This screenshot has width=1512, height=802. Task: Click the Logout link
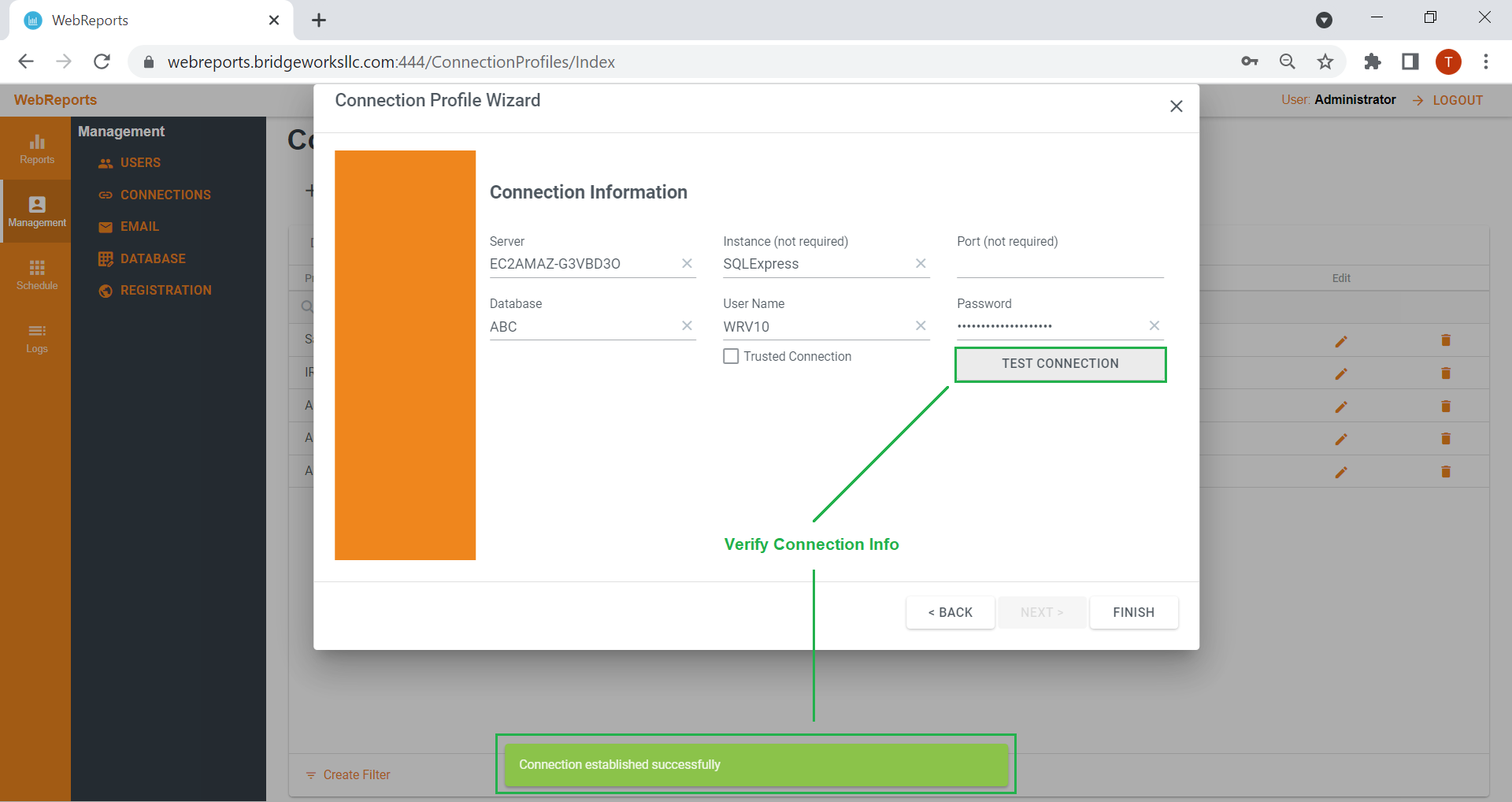(x=1447, y=100)
